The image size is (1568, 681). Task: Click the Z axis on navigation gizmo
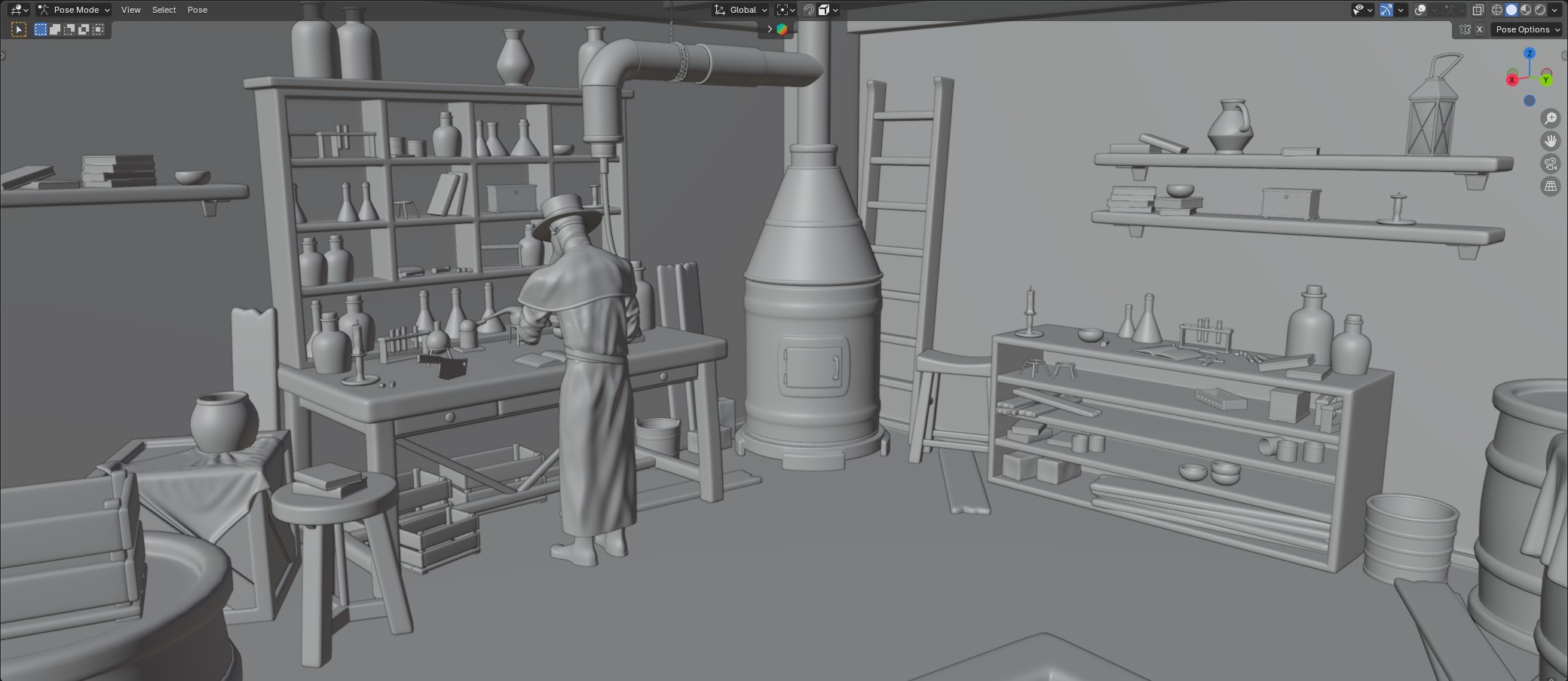[1529, 54]
